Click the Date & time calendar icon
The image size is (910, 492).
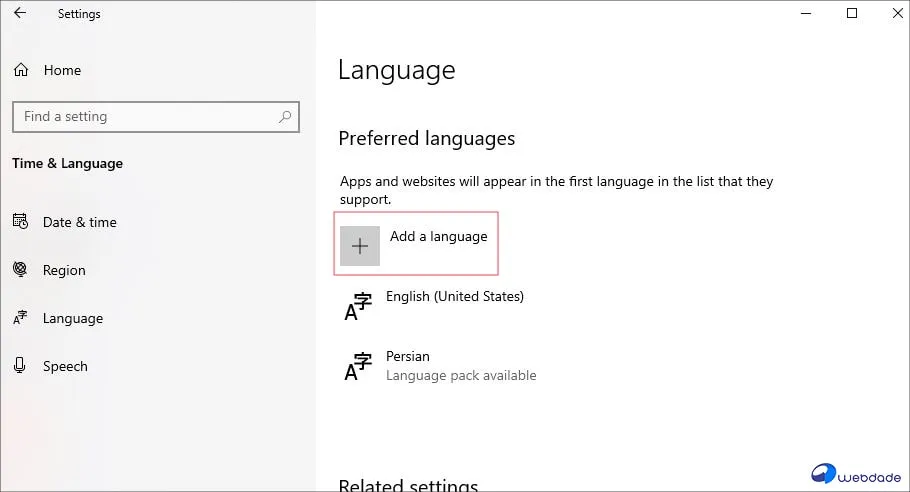pyautogui.click(x=20, y=222)
